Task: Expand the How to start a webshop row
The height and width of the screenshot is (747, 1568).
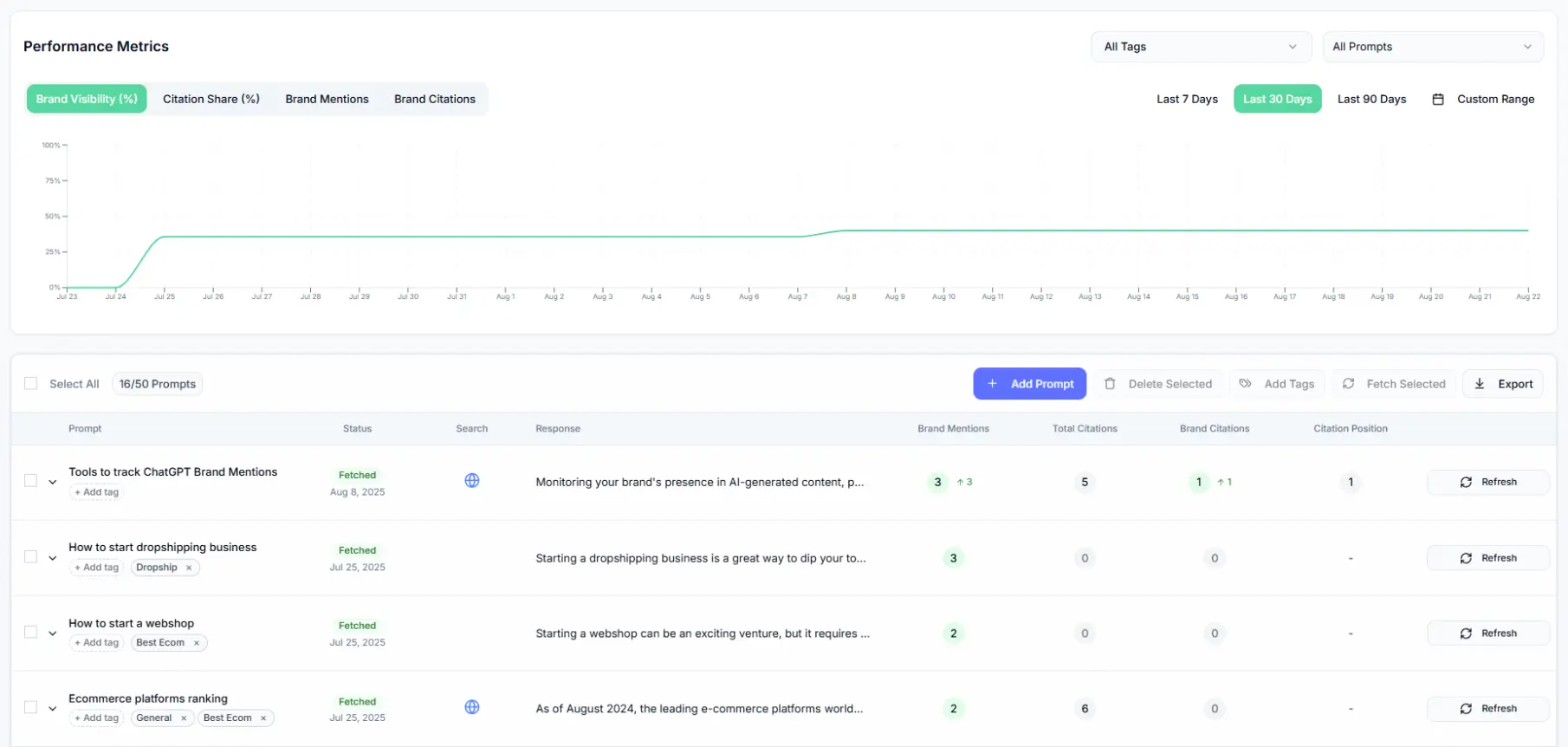Action: pyautogui.click(x=53, y=633)
